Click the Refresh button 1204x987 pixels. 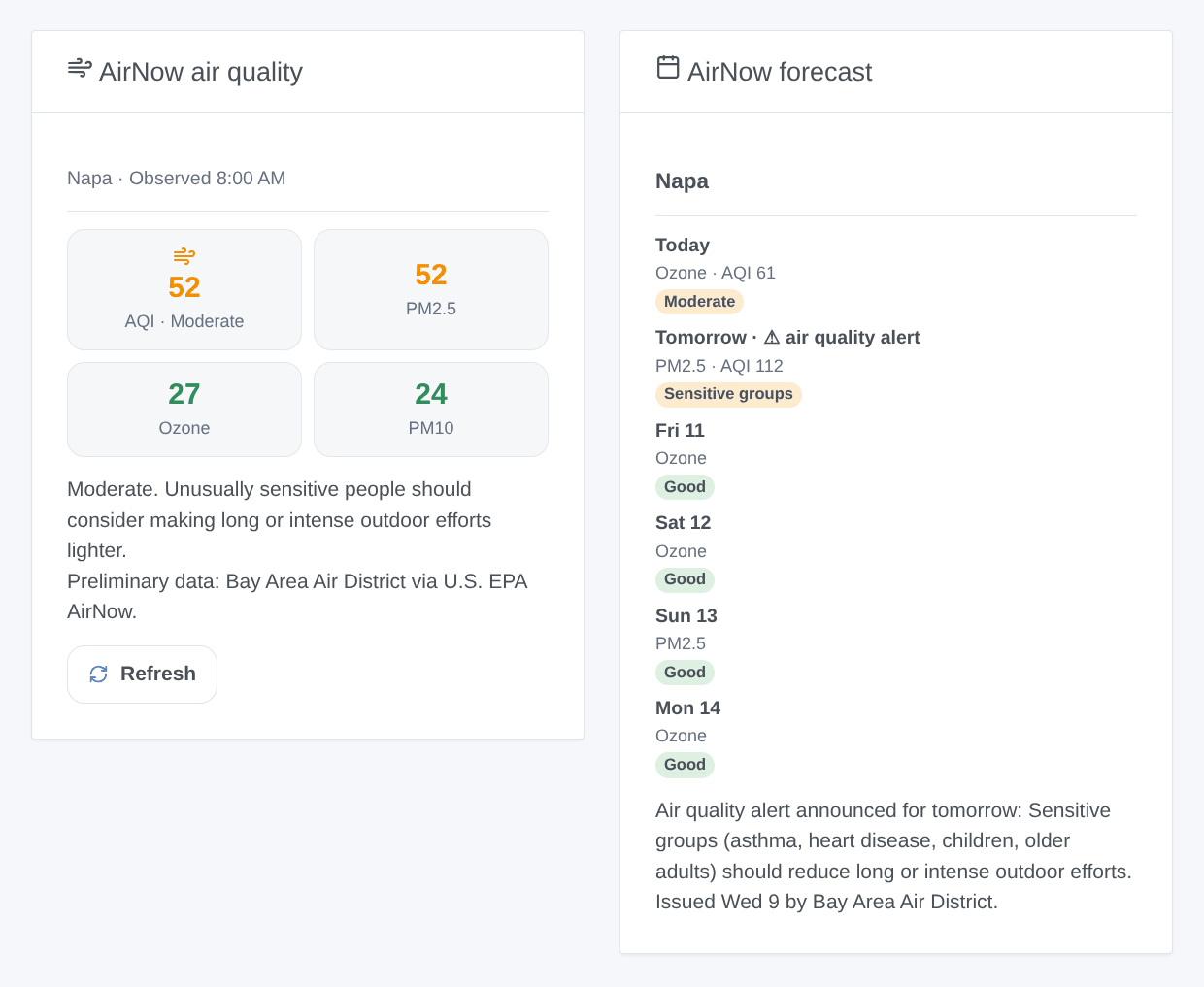click(142, 674)
